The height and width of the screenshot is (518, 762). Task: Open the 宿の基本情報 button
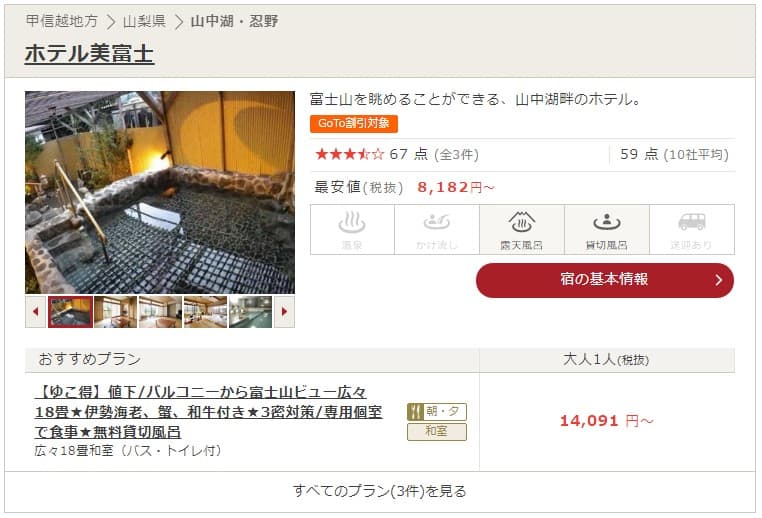[605, 280]
